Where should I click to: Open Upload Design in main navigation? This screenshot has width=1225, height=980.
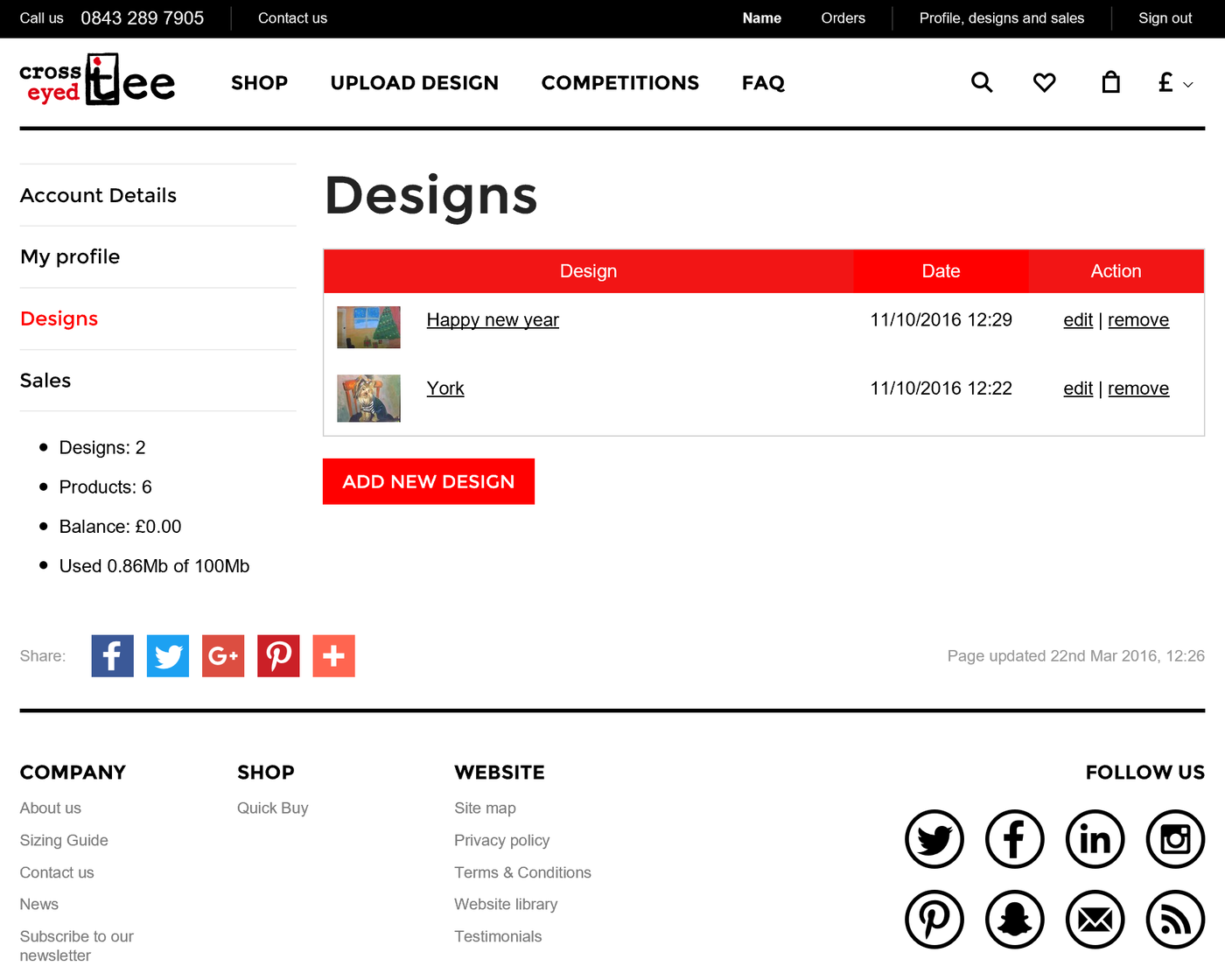tap(414, 83)
